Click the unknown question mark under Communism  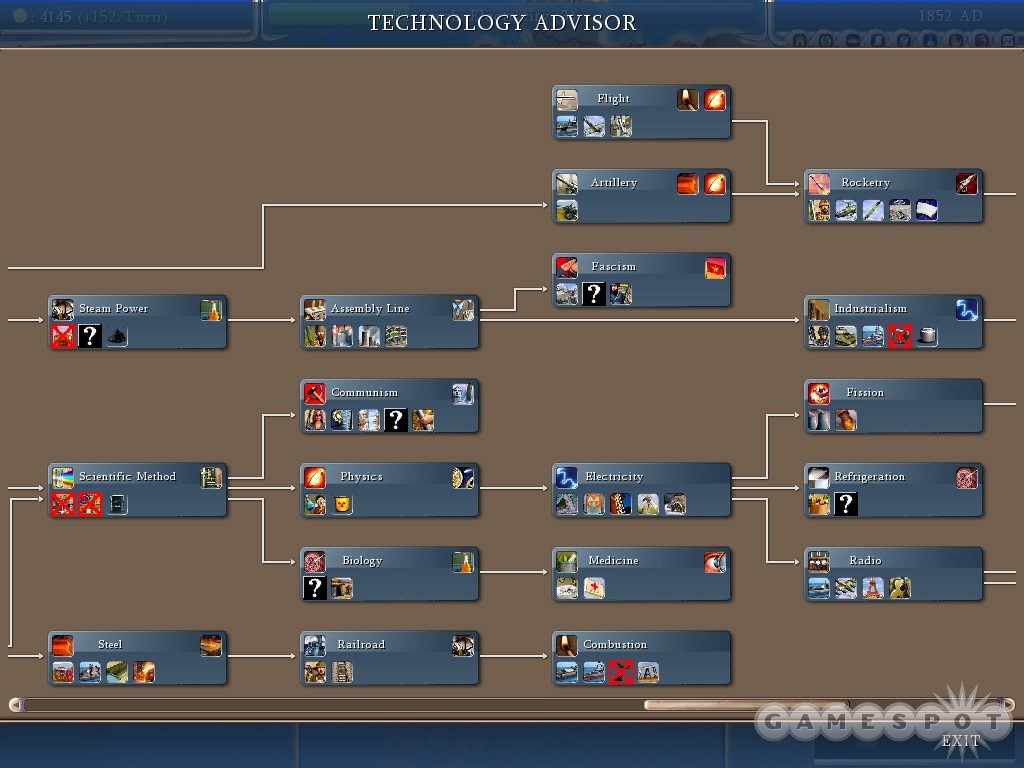coord(396,420)
